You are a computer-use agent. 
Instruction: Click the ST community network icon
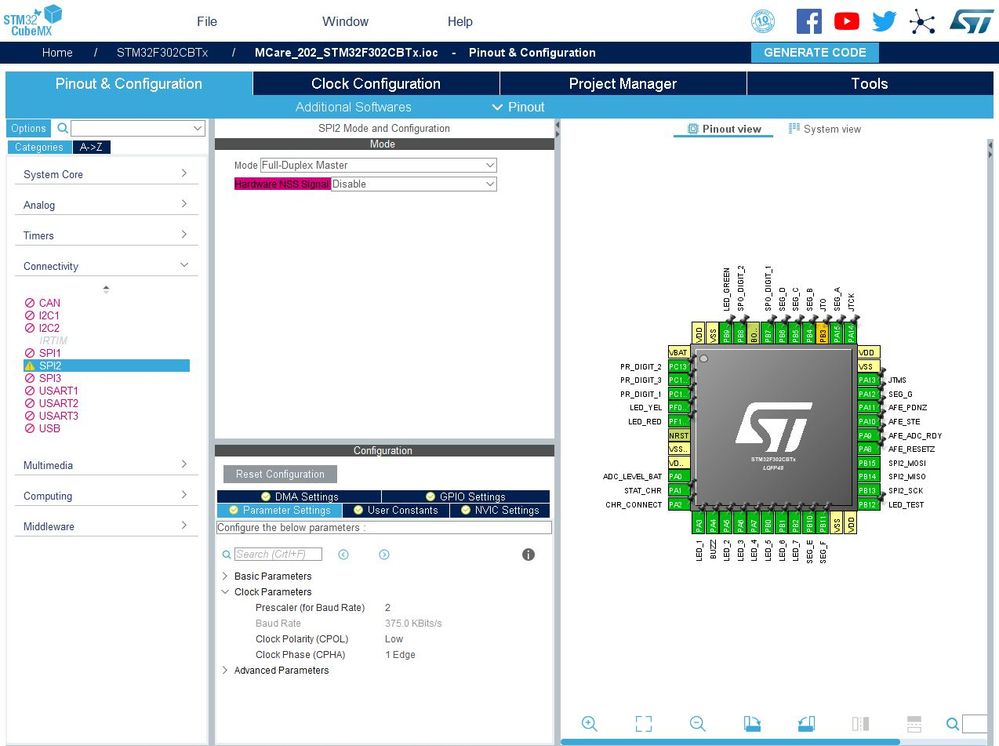[x=922, y=22]
